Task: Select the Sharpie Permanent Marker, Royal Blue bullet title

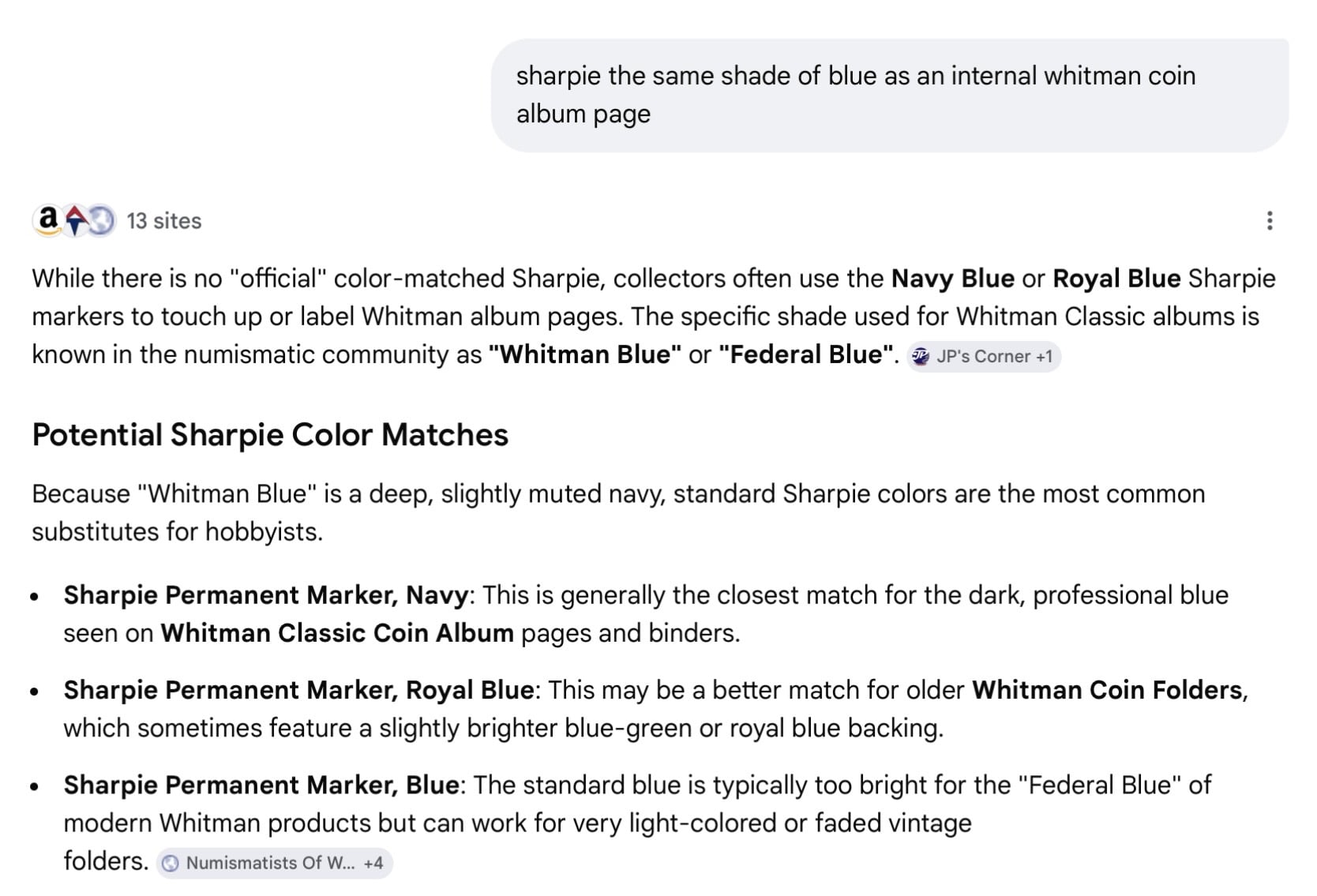Action: click(298, 690)
